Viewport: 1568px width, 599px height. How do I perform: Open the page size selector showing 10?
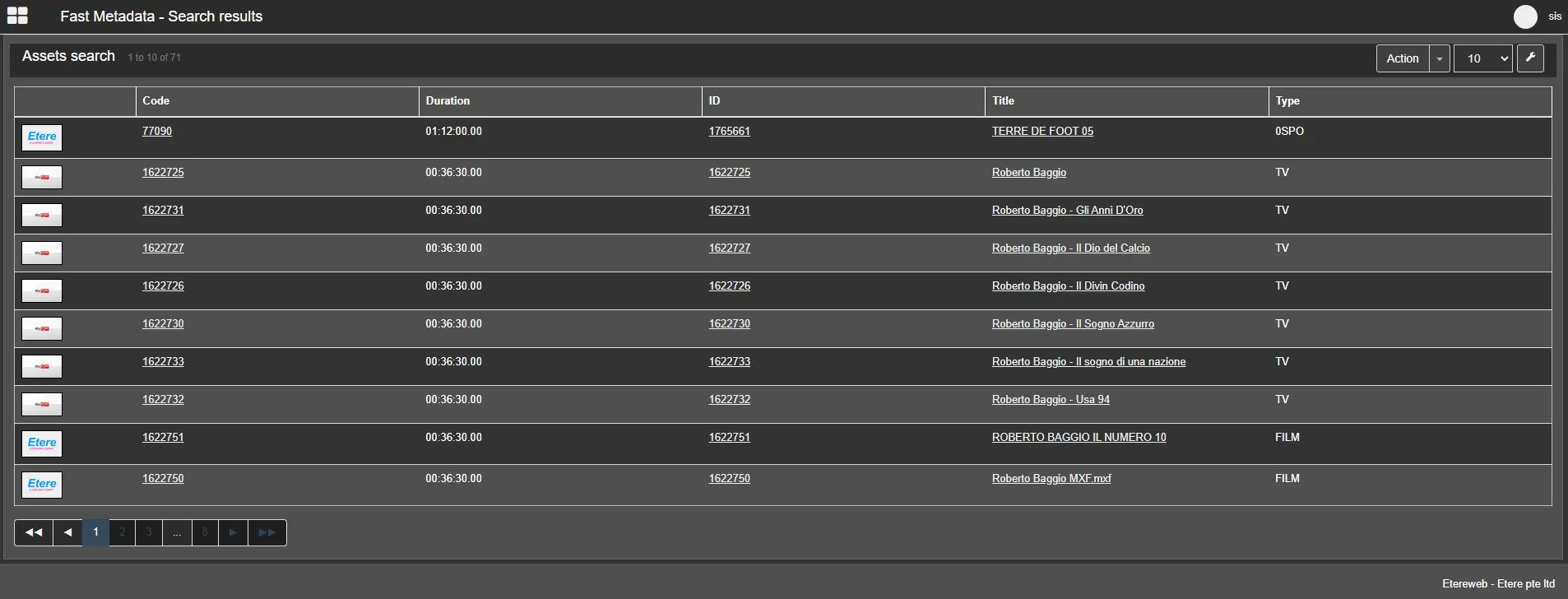pos(1482,58)
